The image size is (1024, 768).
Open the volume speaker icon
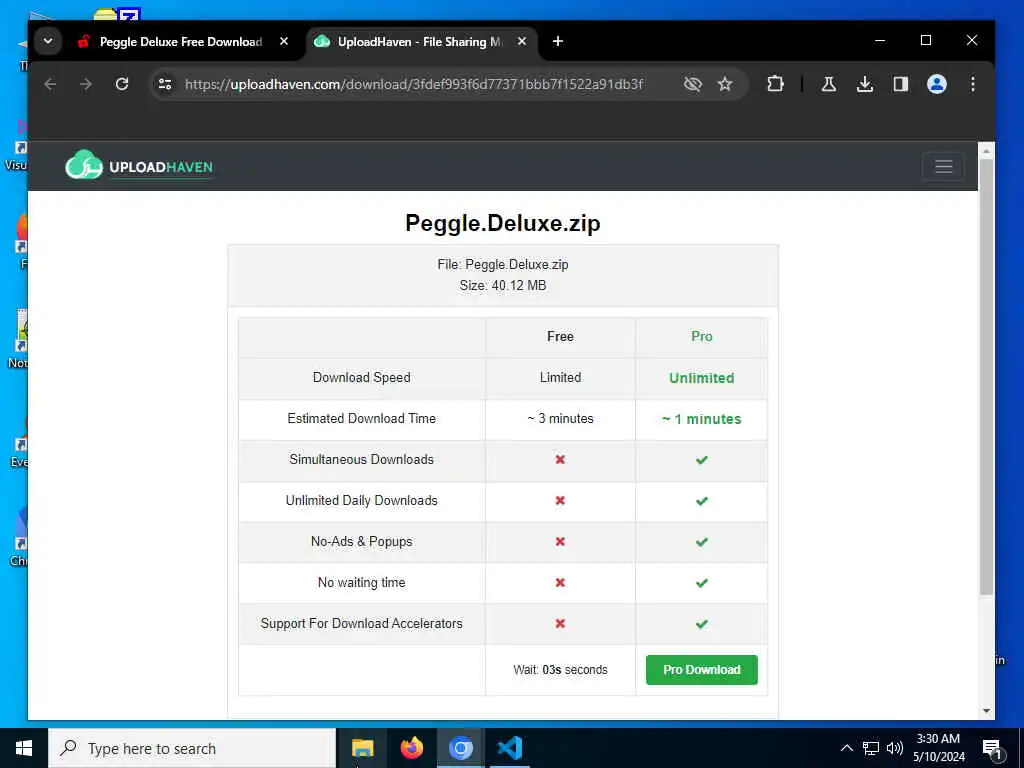[x=895, y=748]
